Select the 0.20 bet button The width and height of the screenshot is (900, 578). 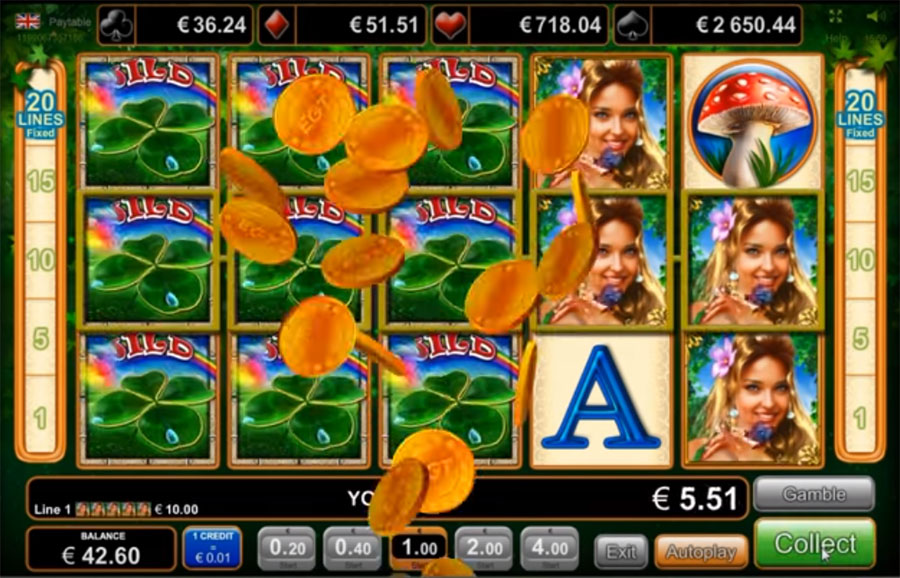288,548
